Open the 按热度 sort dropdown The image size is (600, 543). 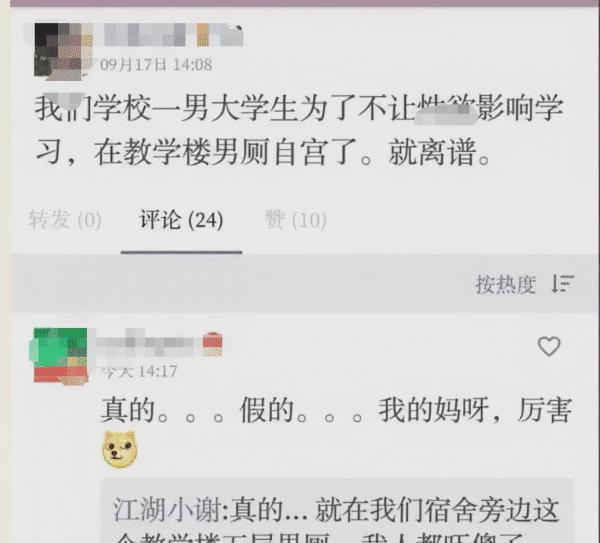click(505, 284)
